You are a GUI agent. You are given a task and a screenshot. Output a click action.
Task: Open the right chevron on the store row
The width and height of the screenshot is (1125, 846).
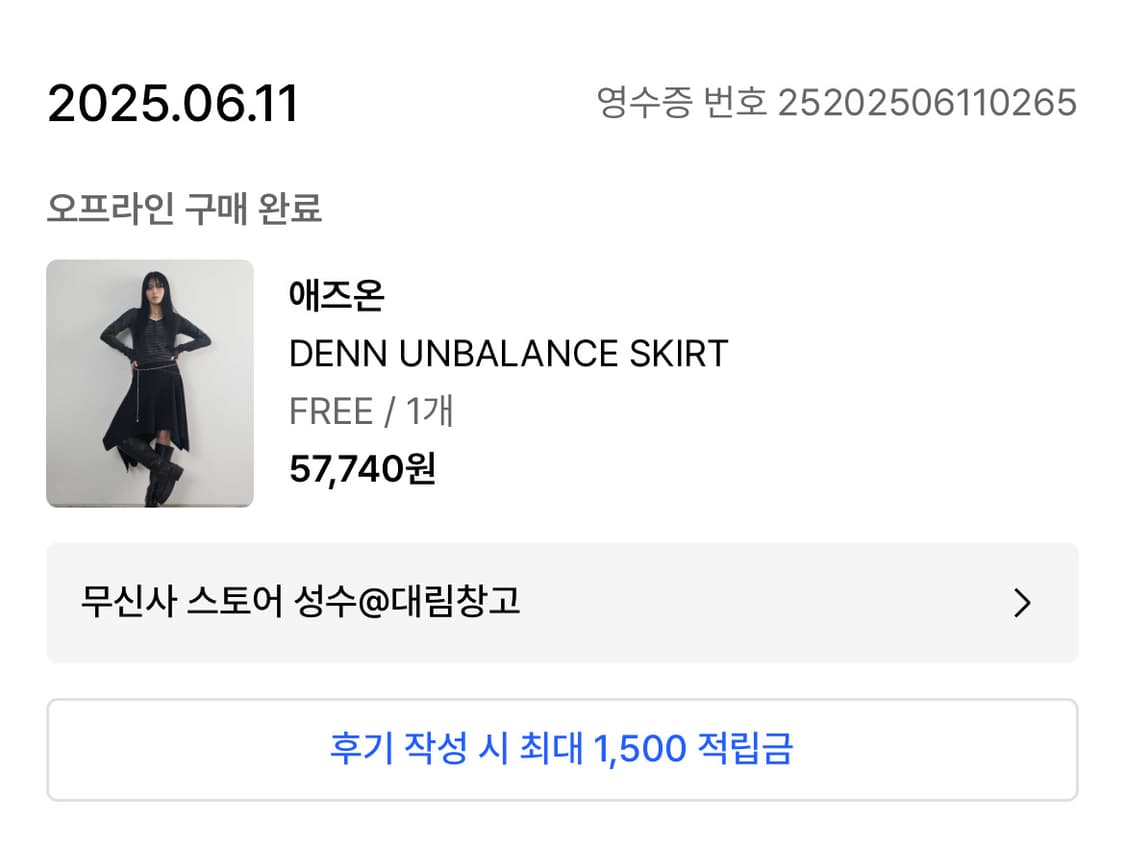(x=1022, y=603)
